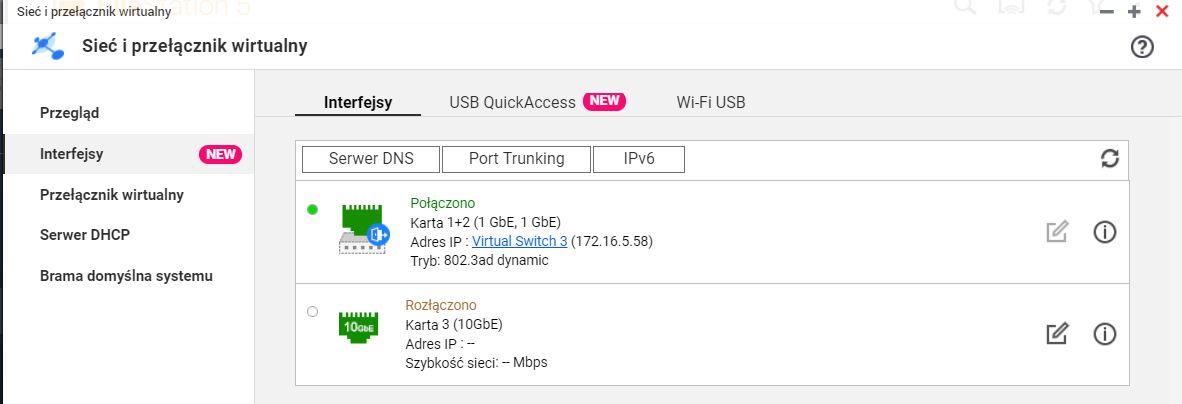Show info for Karta 3 (10GbE)

click(x=1104, y=333)
